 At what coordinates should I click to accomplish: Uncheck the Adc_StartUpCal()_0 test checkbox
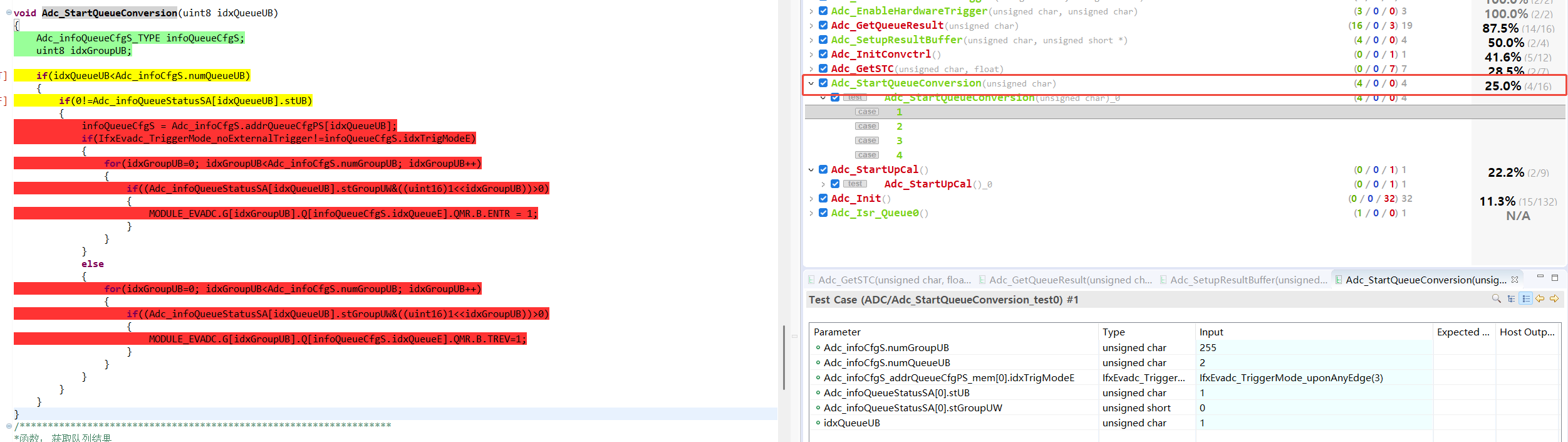click(x=835, y=184)
